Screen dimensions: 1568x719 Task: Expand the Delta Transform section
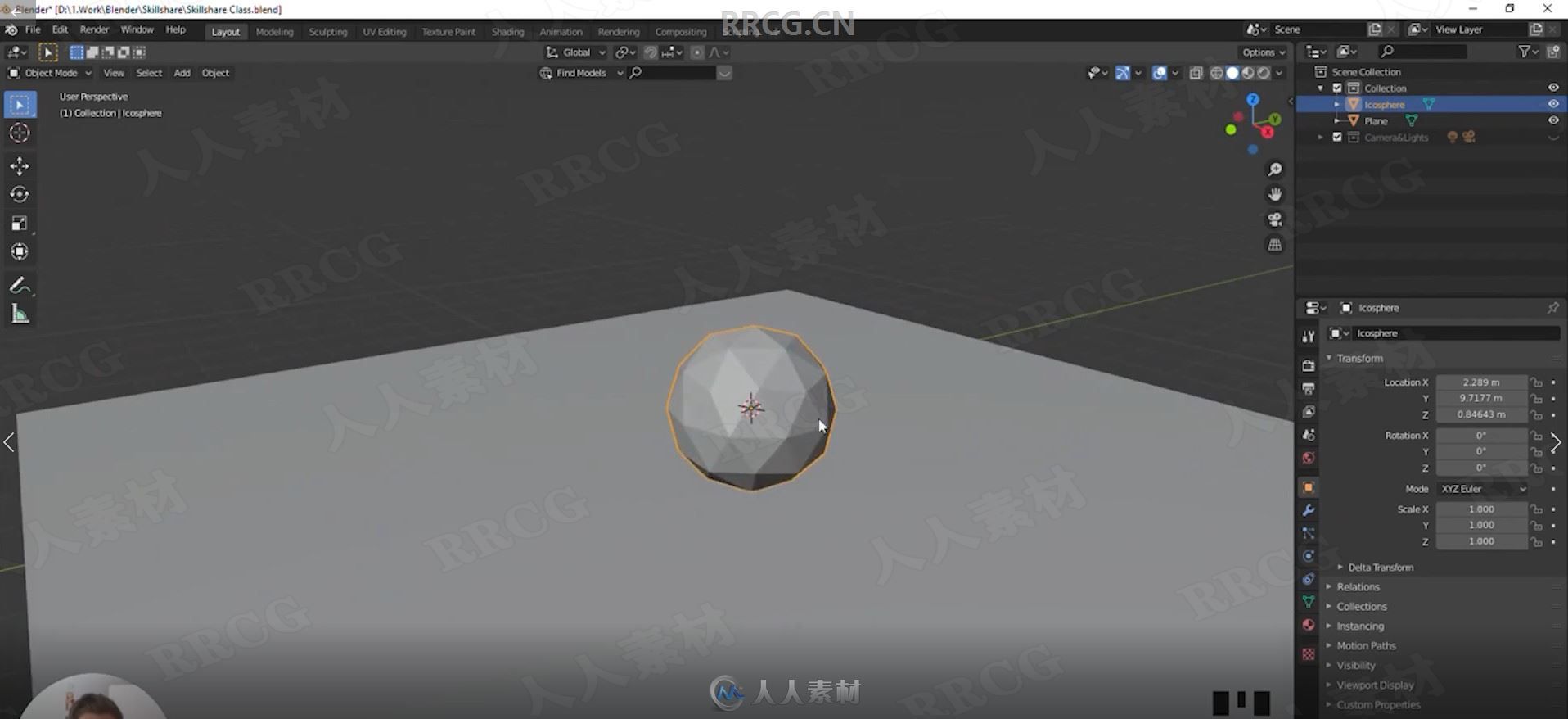1380,568
